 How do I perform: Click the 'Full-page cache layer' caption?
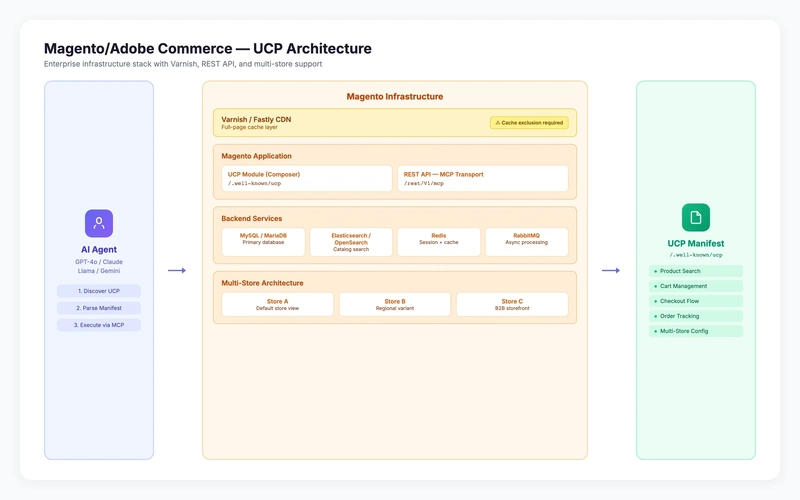click(x=249, y=127)
